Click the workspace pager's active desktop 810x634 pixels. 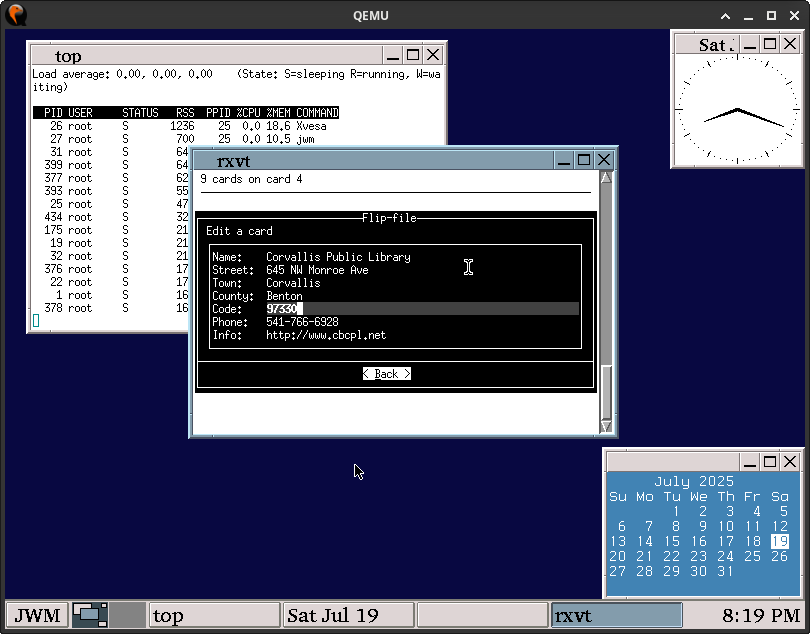click(x=90, y=615)
